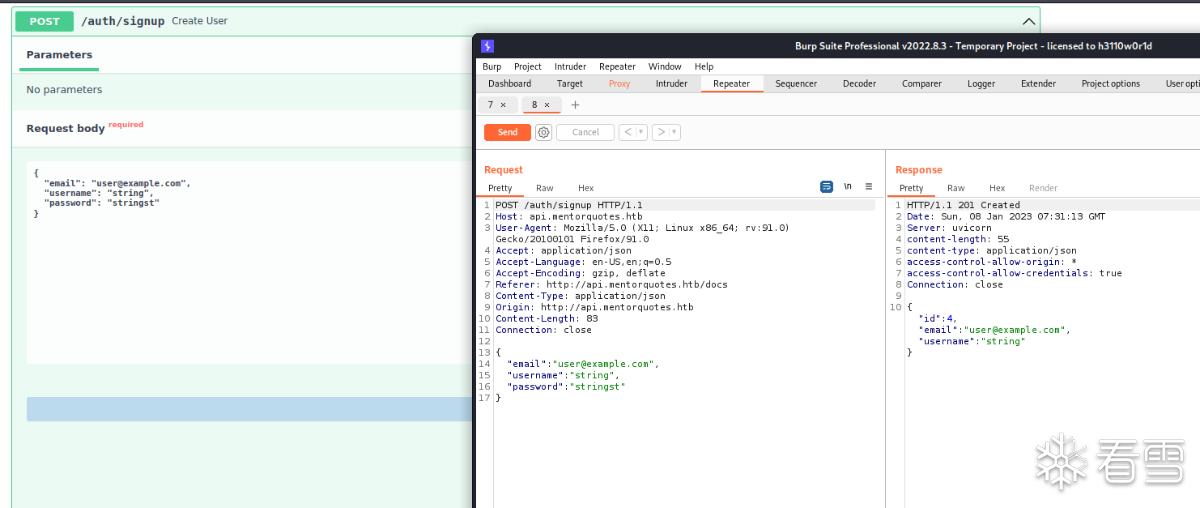Switch to the Logger tab
The width and height of the screenshot is (1200, 508).
click(981, 84)
